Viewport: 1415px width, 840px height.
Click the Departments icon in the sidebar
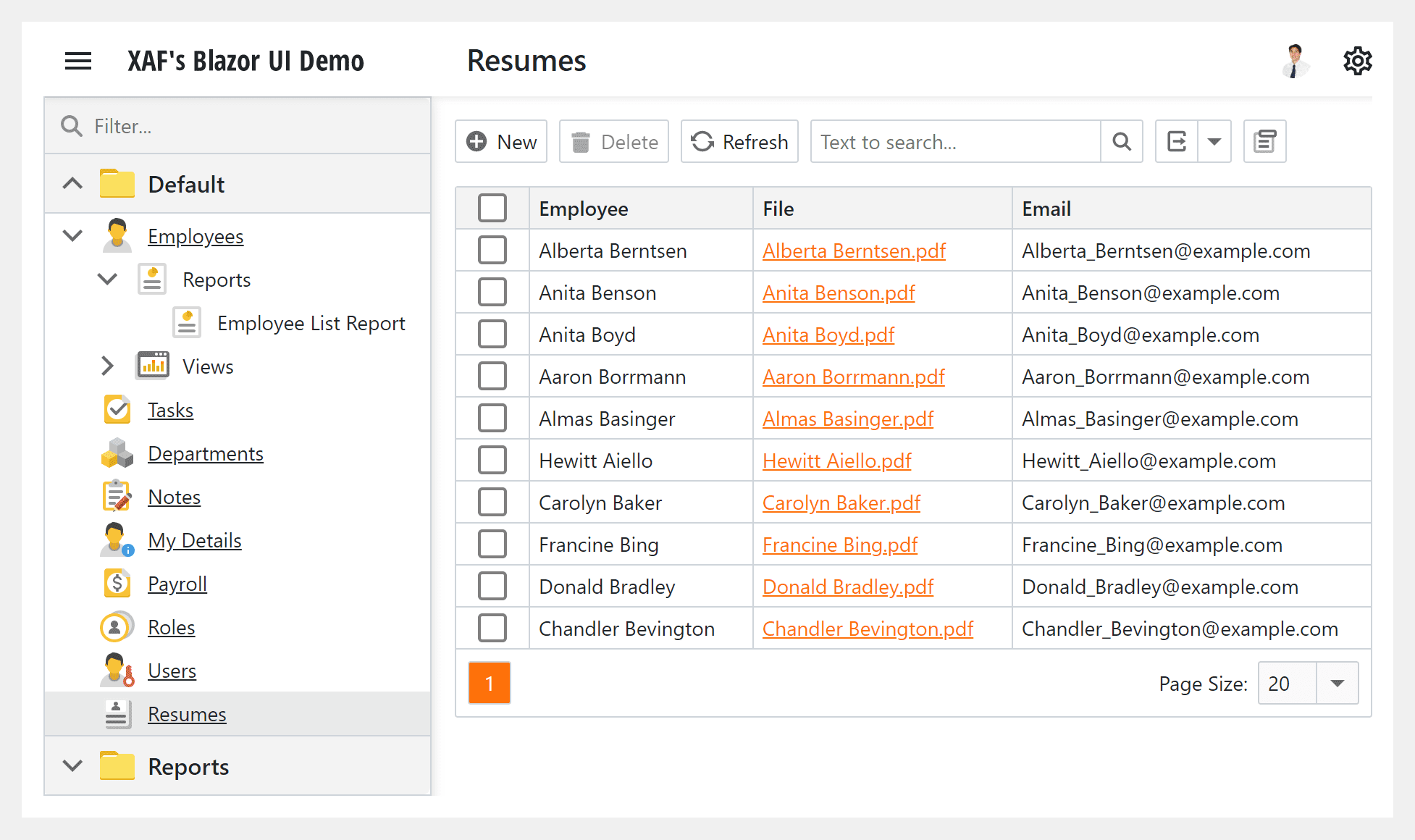click(117, 453)
